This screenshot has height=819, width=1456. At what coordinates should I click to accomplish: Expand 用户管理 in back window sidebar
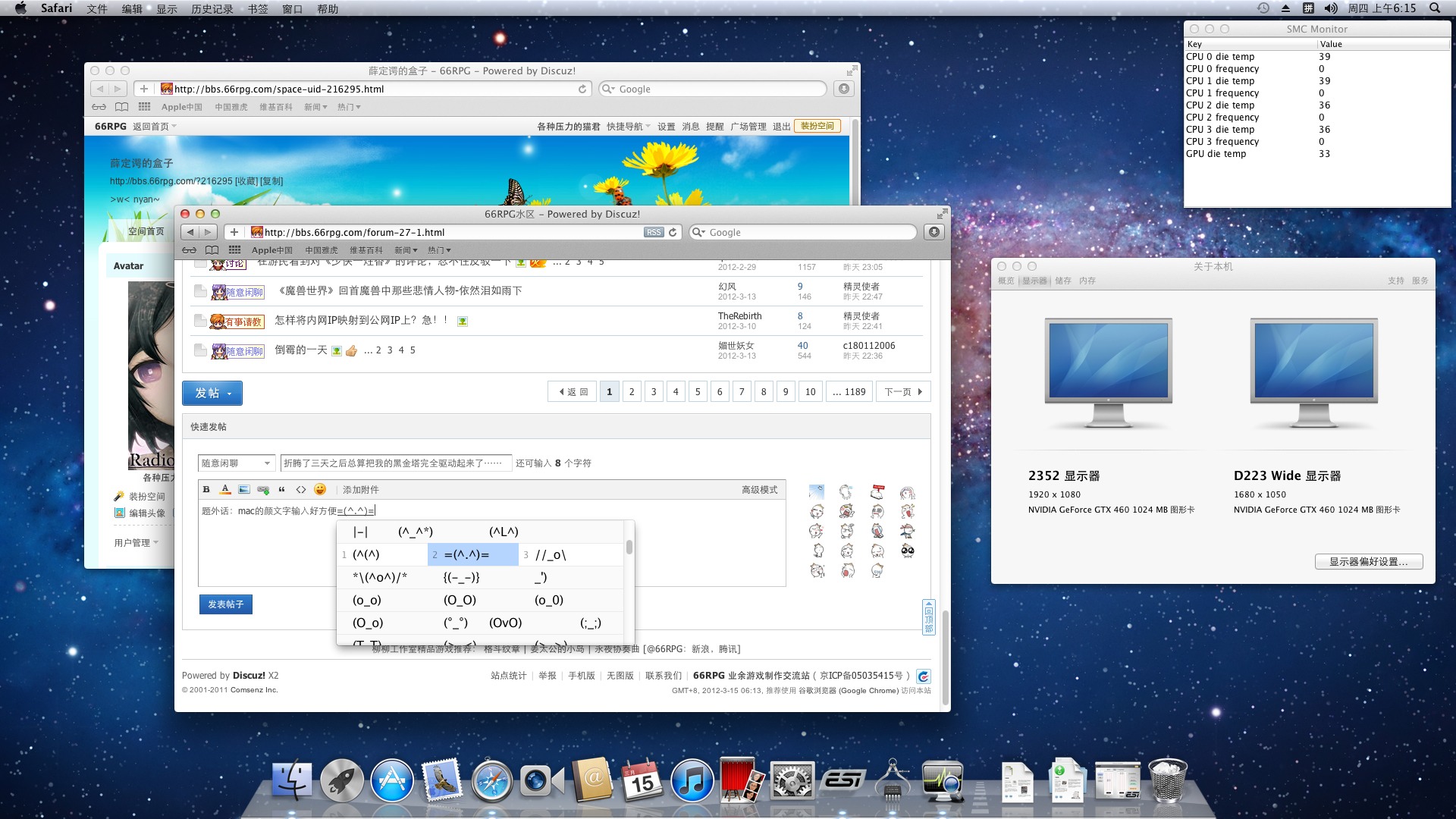point(136,543)
